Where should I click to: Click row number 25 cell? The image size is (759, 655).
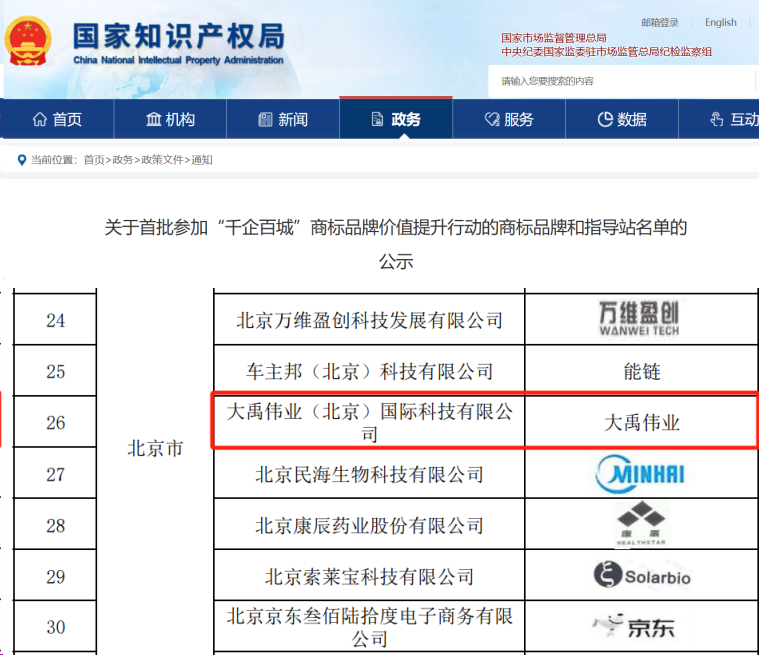(55, 371)
